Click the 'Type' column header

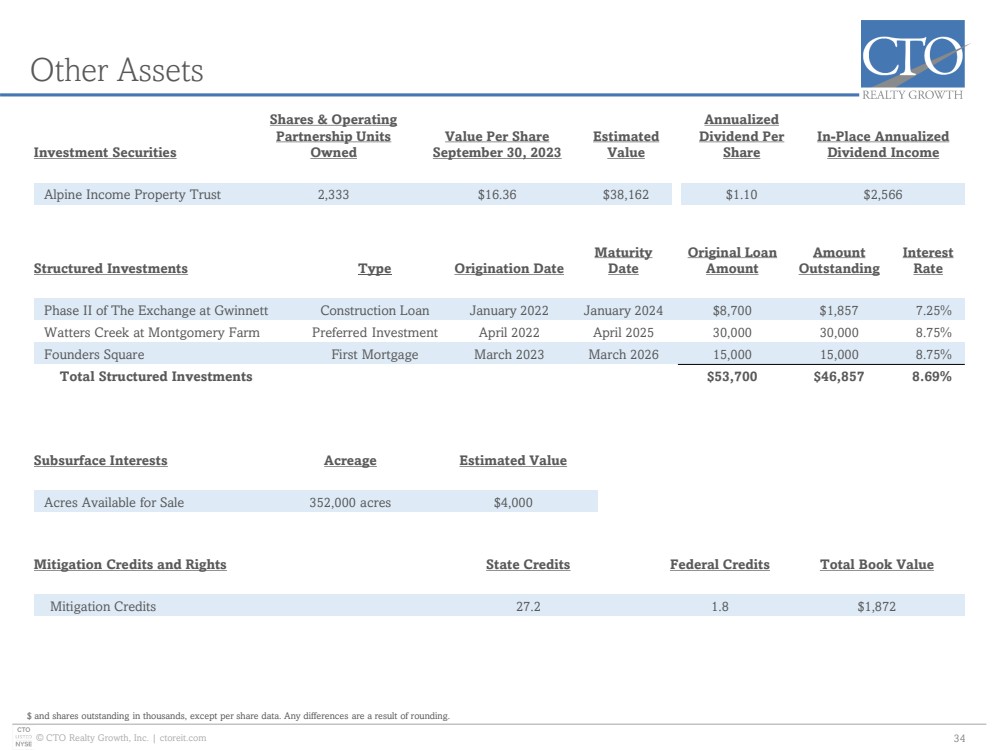point(375,268)
